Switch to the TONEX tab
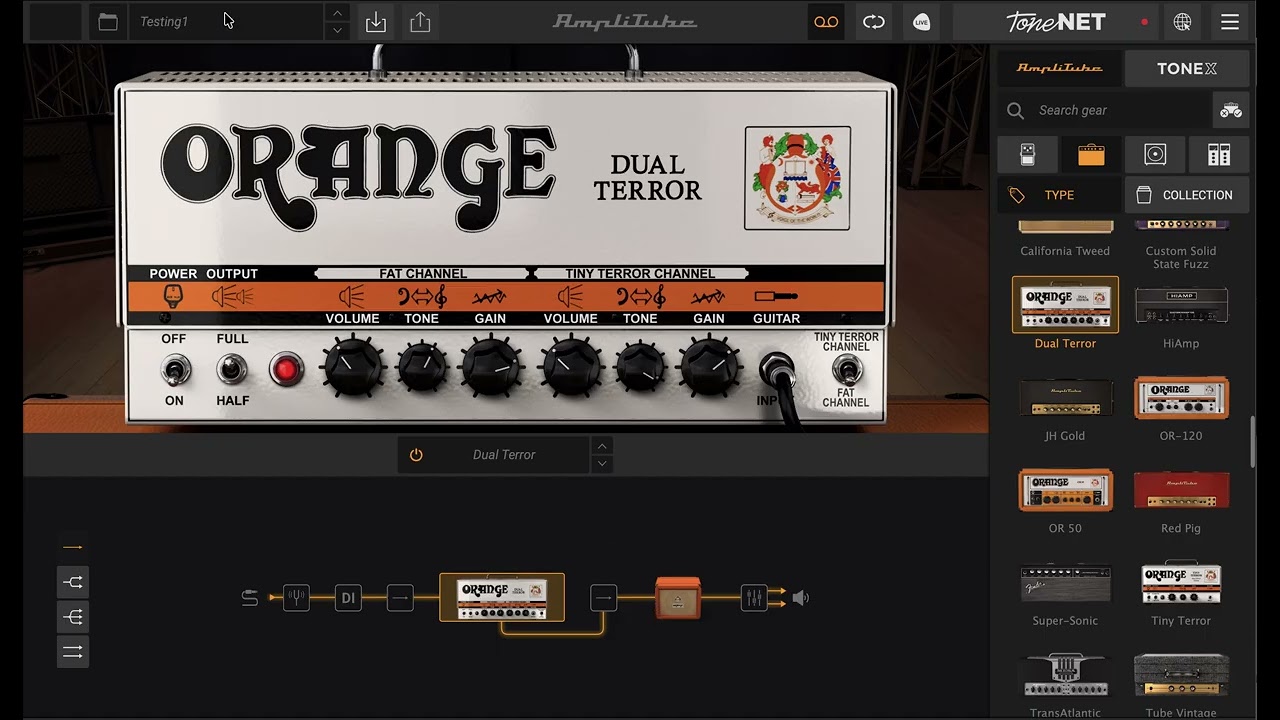The width and height of the screenshot is (1280, 720). click(x=1187, y=68)
